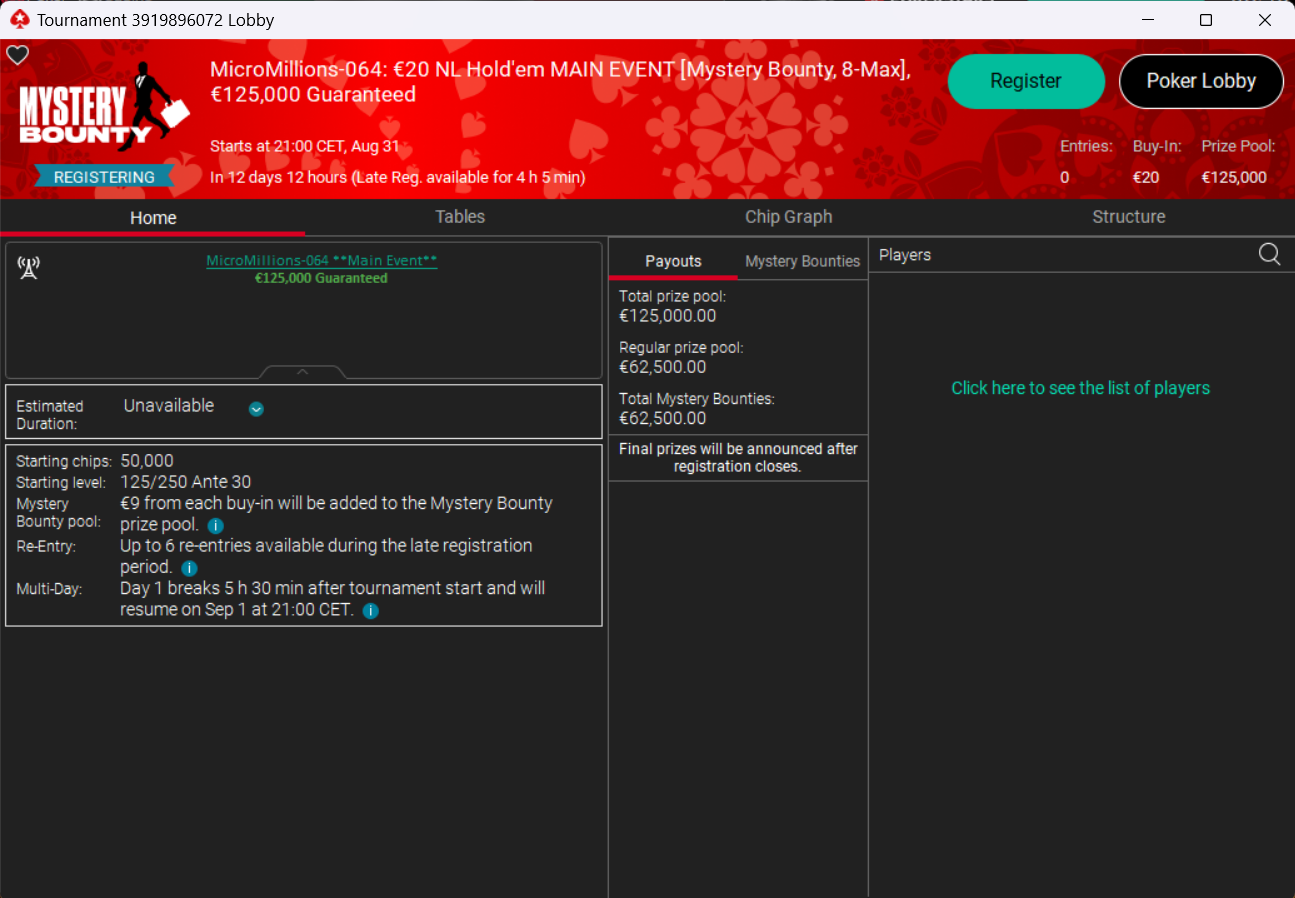
Task: Open the player search magnifier icon
Action: (1269, 255)
